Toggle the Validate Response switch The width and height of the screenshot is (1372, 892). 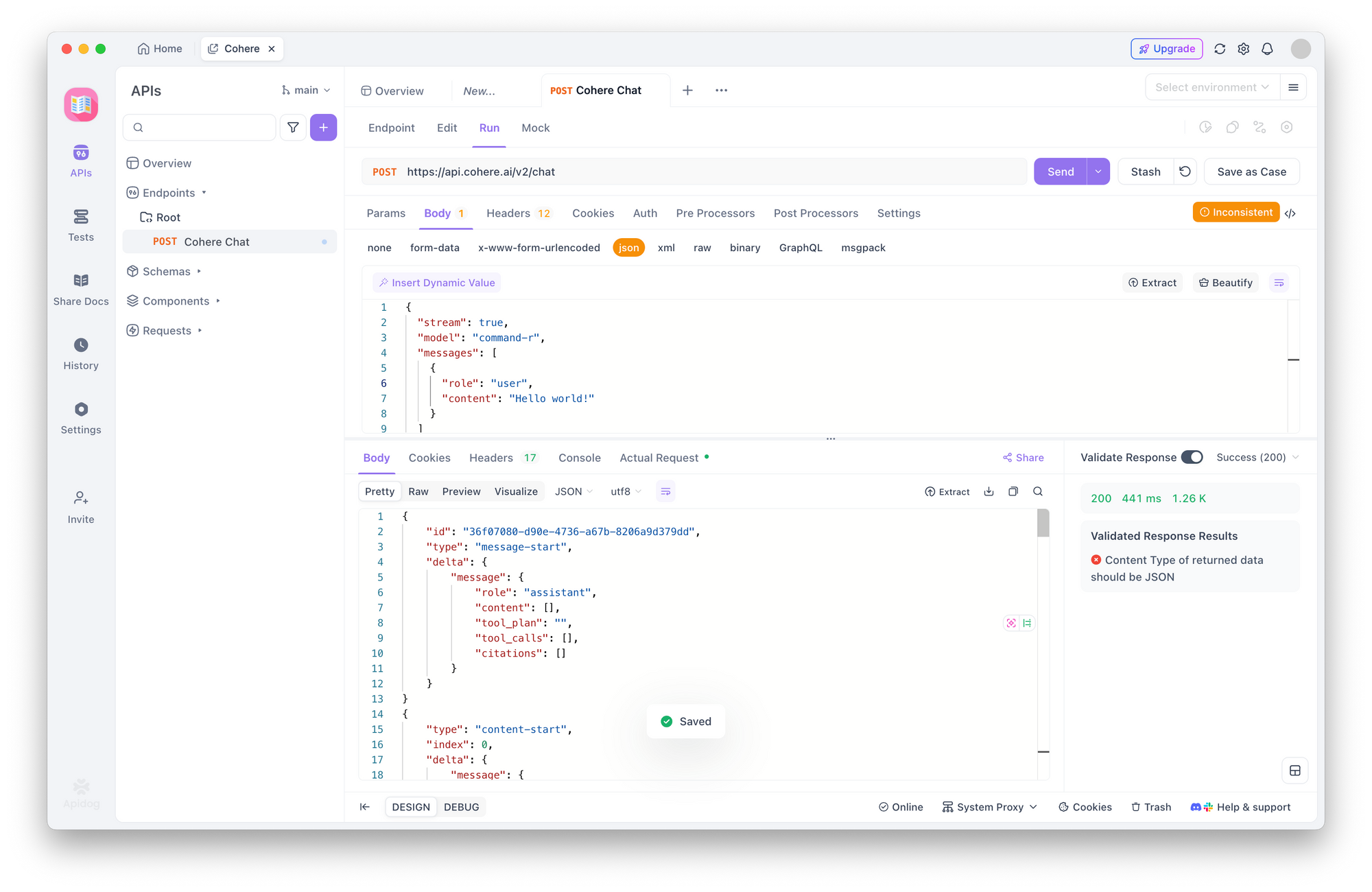[x=1192, y=457]
